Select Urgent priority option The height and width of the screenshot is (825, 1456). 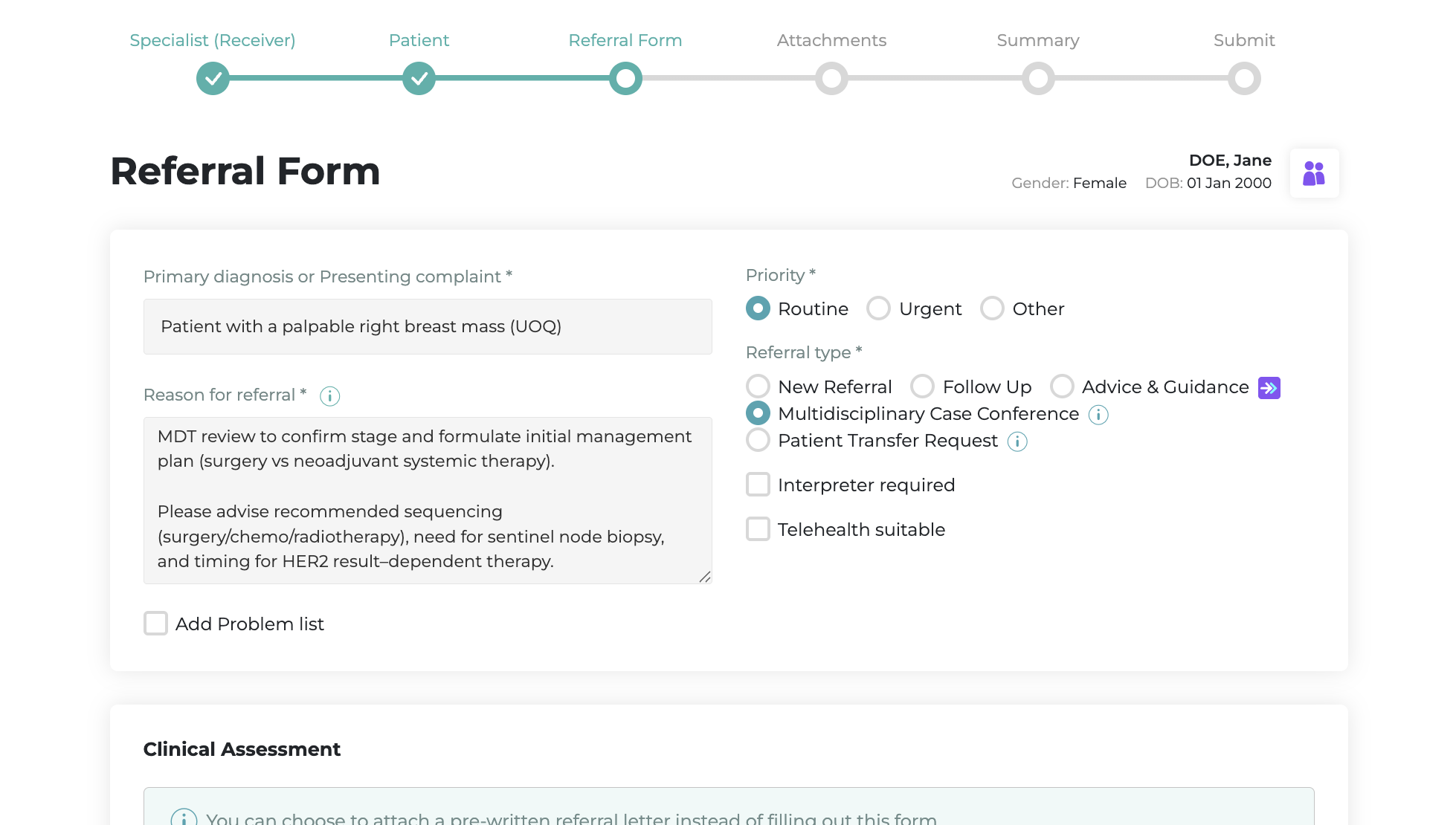click(878, 308)
